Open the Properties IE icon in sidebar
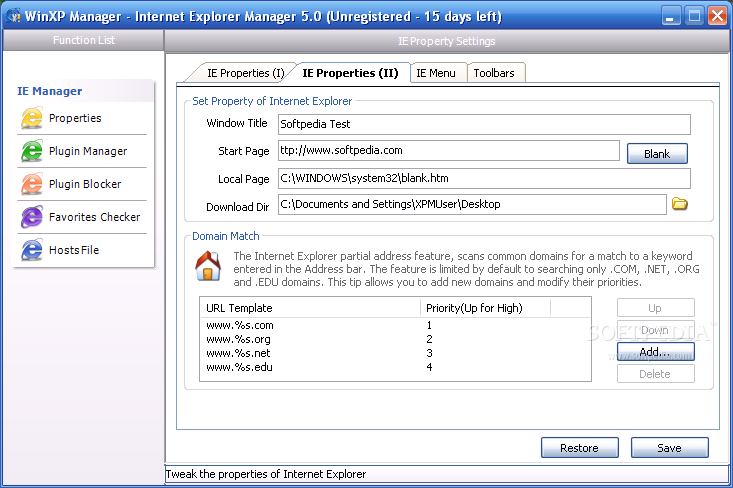This screenshot has height=488, width=733. (x=32, y=118)
